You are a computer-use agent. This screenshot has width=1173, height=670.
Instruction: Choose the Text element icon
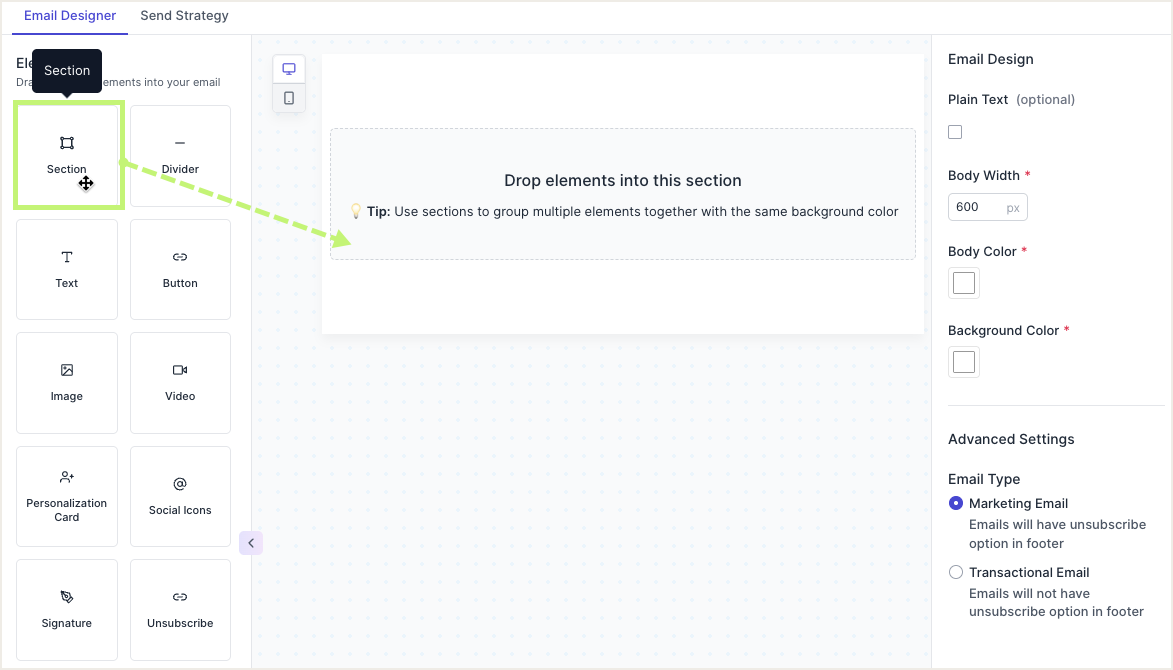67,258
